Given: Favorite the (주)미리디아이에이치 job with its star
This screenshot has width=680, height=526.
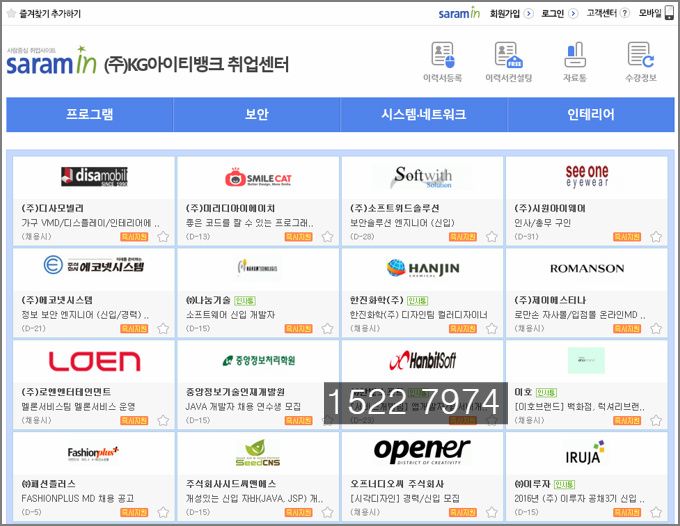Looking at the screenshot, I should (327, 237).
